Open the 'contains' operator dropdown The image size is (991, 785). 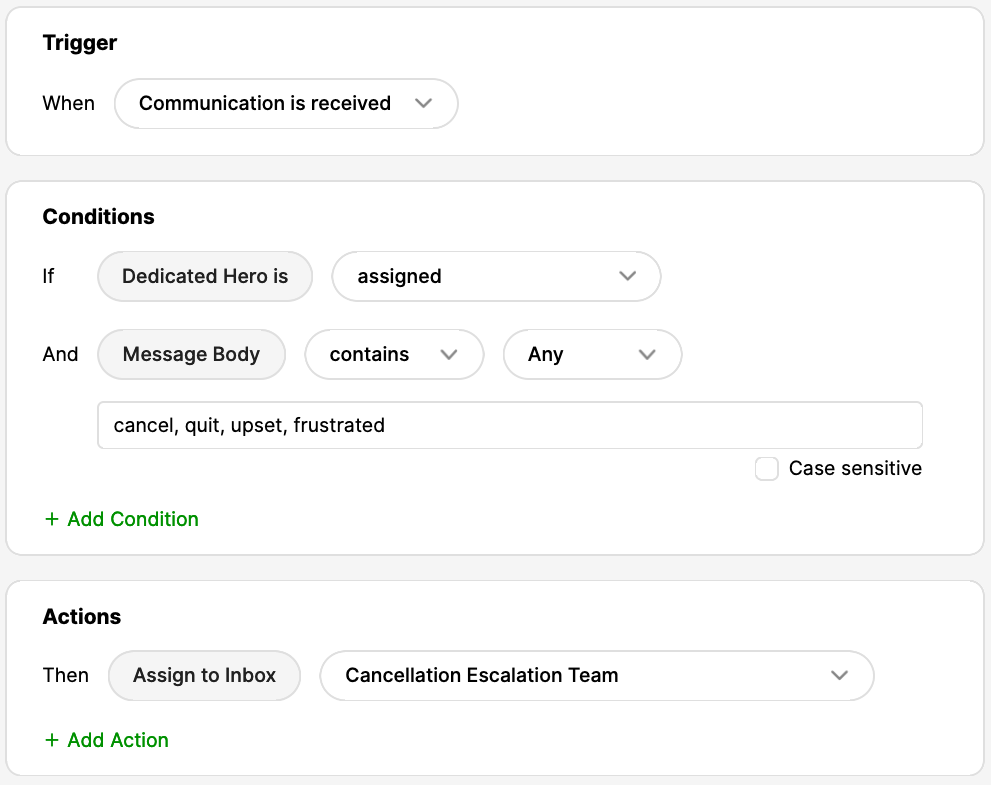tap(394, 355)
